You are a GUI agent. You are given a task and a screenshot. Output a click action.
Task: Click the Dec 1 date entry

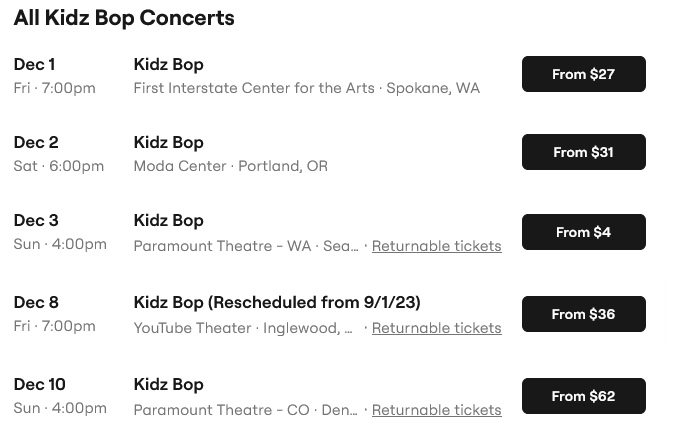[35, 64]
